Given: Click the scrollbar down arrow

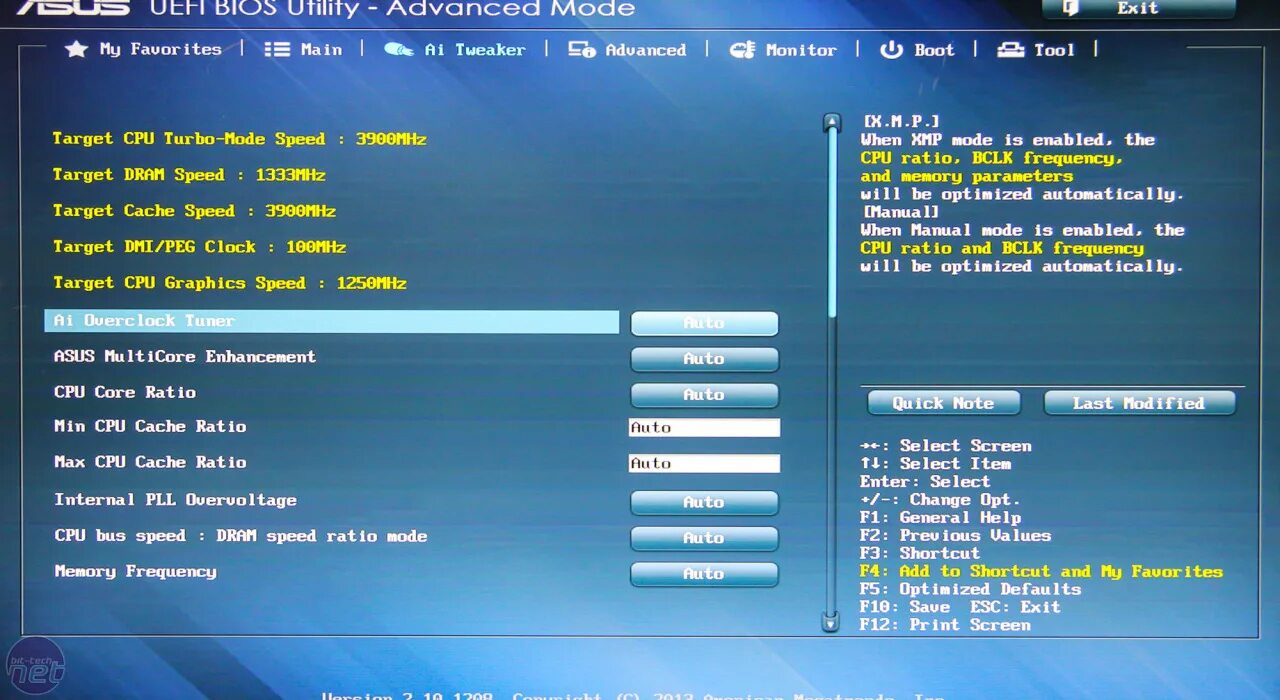Looking at the screenshot, I should click(x=831, y=621).
